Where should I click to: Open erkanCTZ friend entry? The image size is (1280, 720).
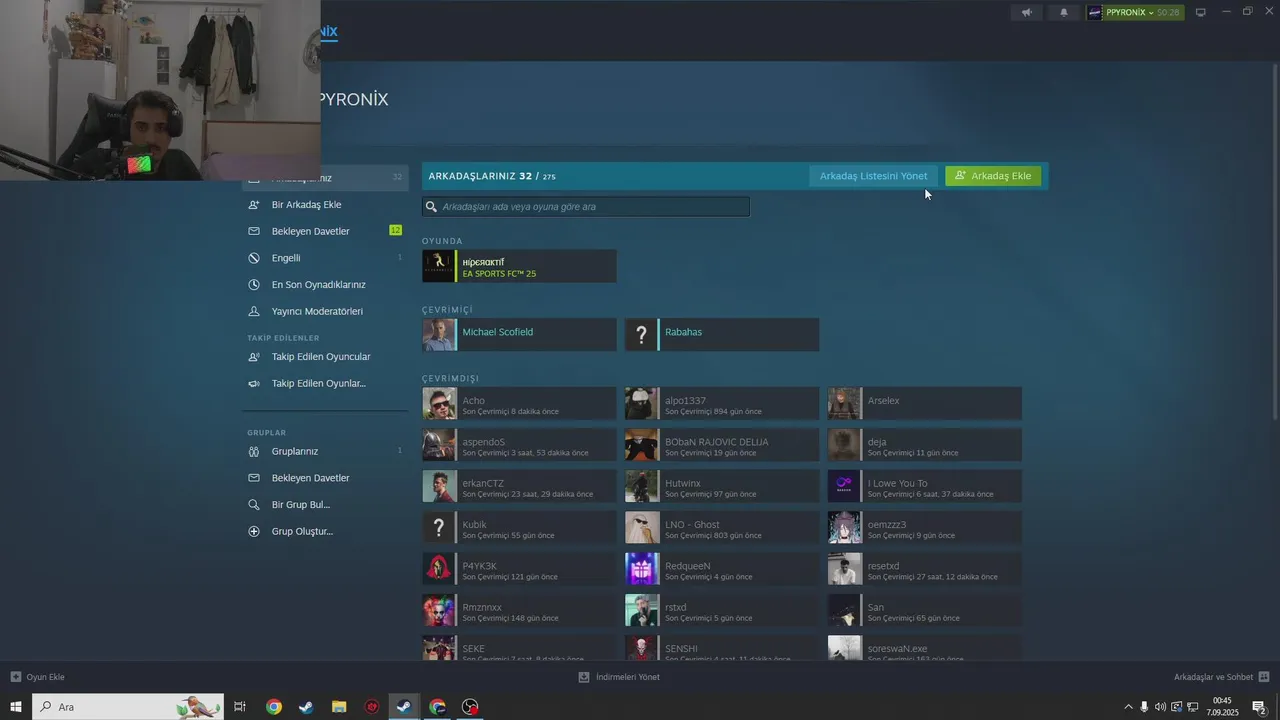click(x=519, y=487)
